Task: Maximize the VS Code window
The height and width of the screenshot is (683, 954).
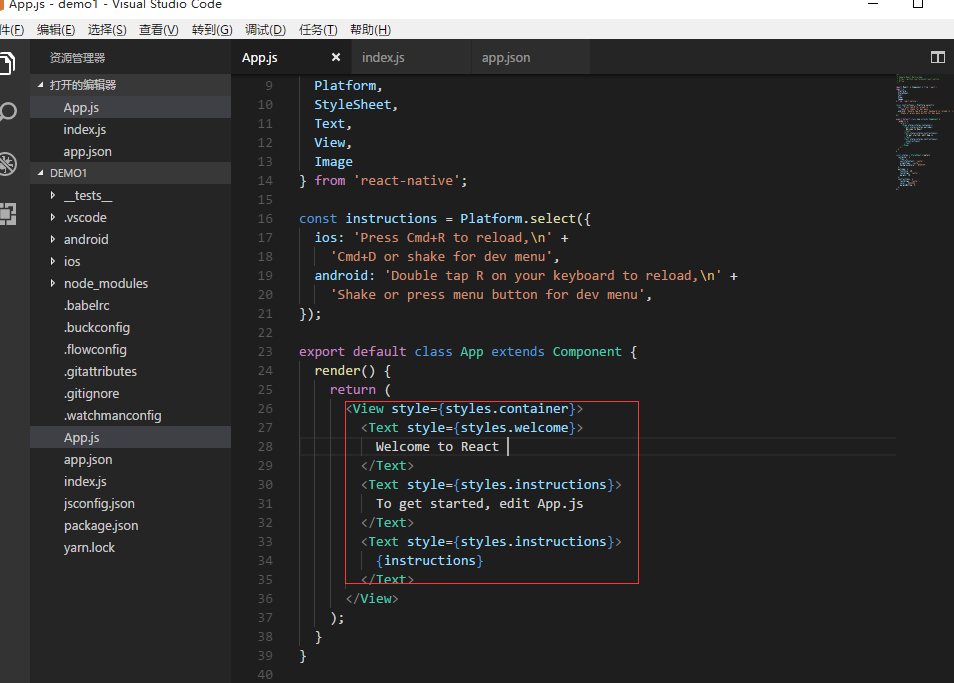Action: (918, 4)
